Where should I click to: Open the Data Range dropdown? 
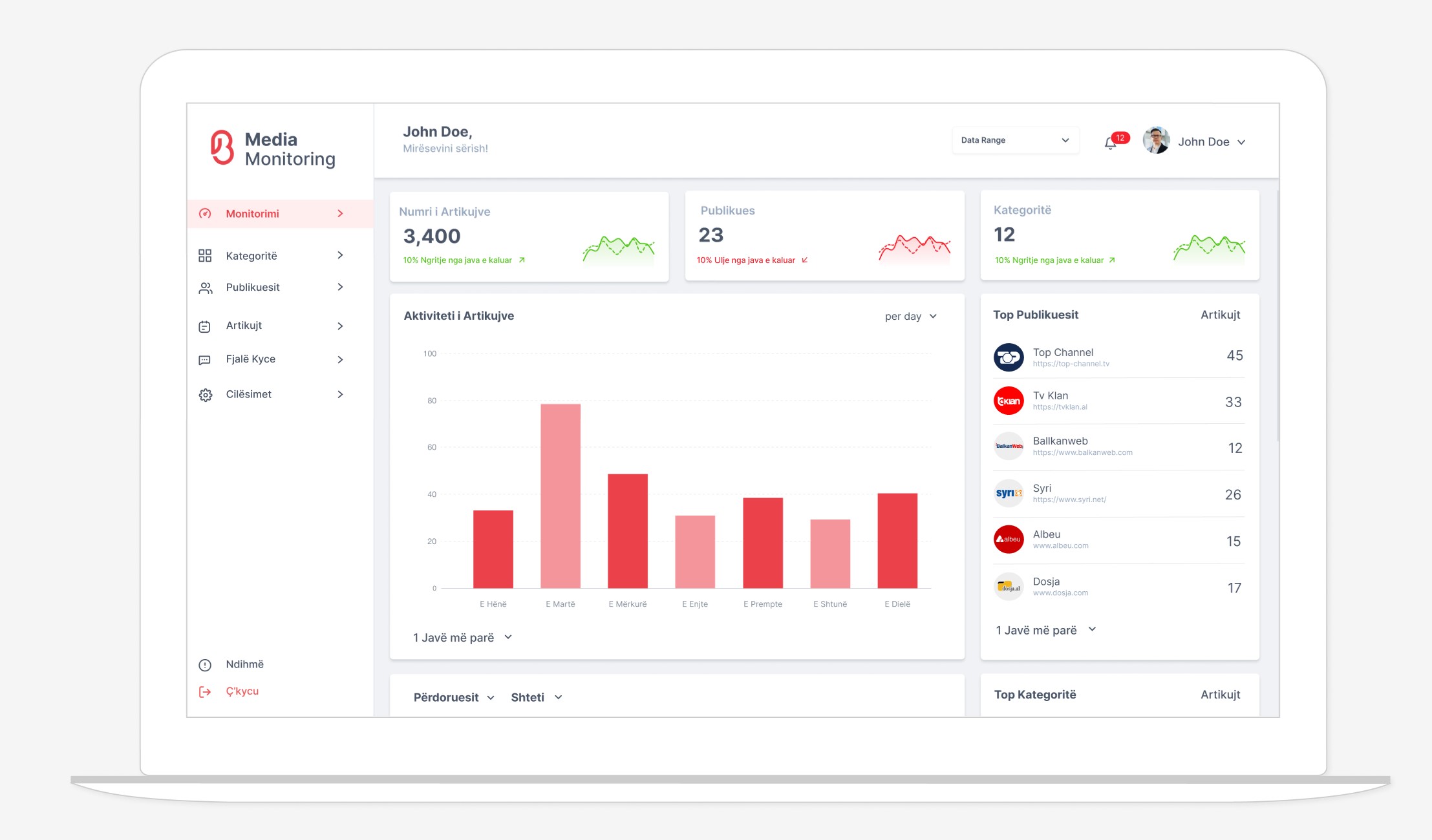pos(1014,140)
